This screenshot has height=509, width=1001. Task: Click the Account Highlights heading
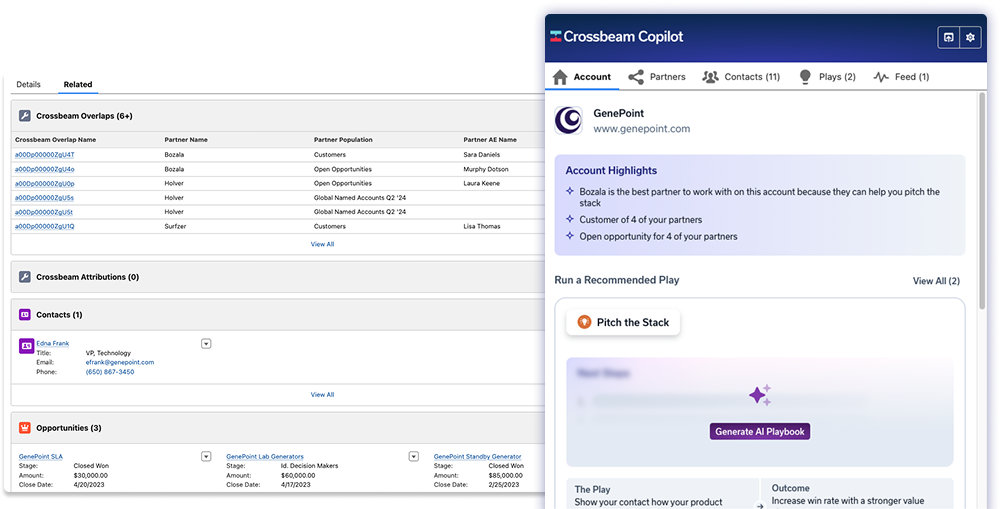pos(611,171)
